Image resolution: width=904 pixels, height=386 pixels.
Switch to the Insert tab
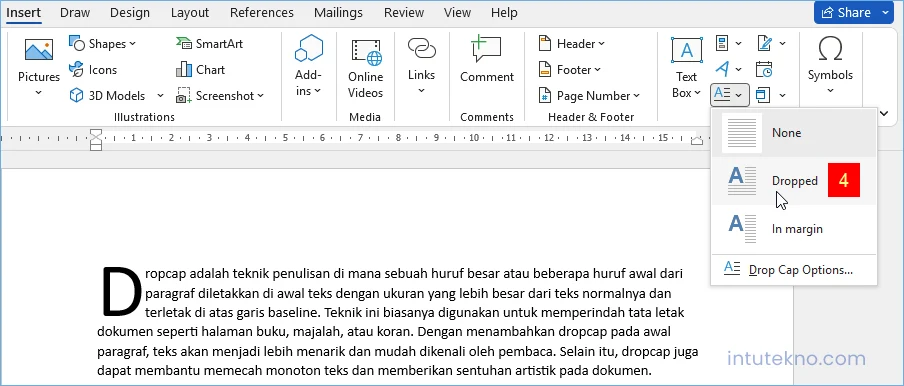(24, 13)
